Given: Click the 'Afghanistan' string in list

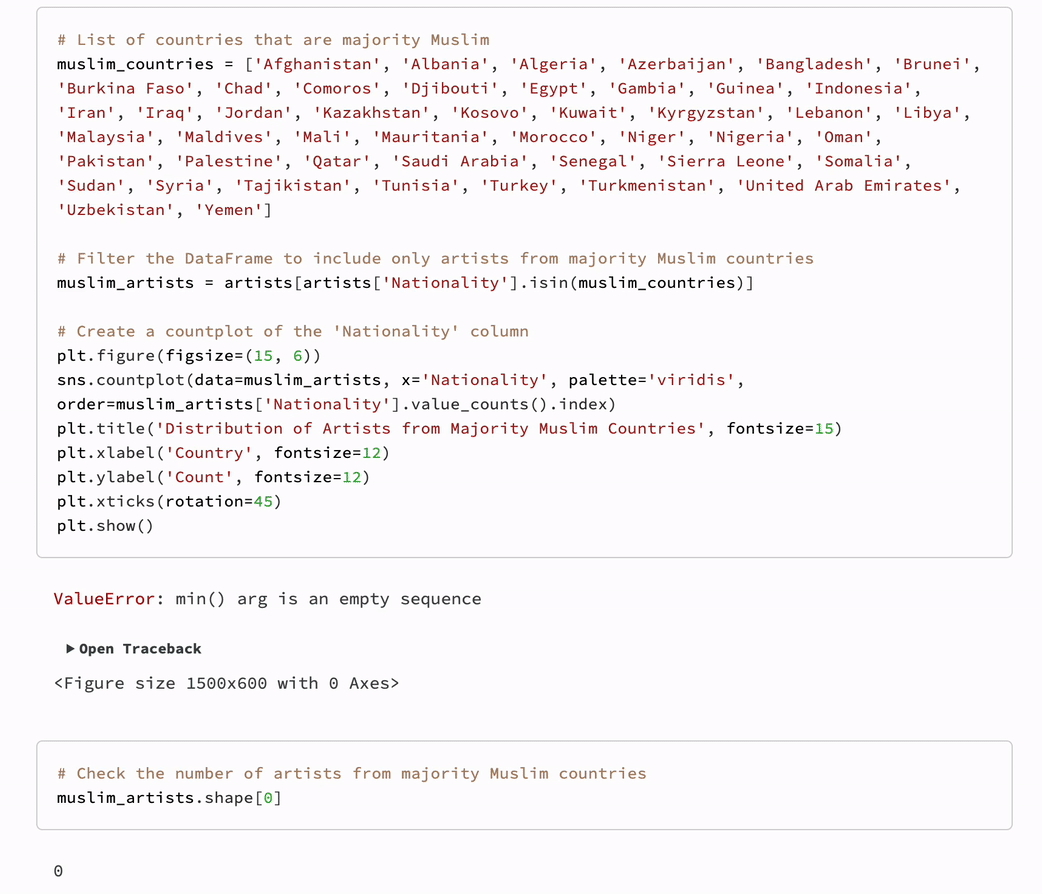Looking at the screenshot, I should click(317, 64).
